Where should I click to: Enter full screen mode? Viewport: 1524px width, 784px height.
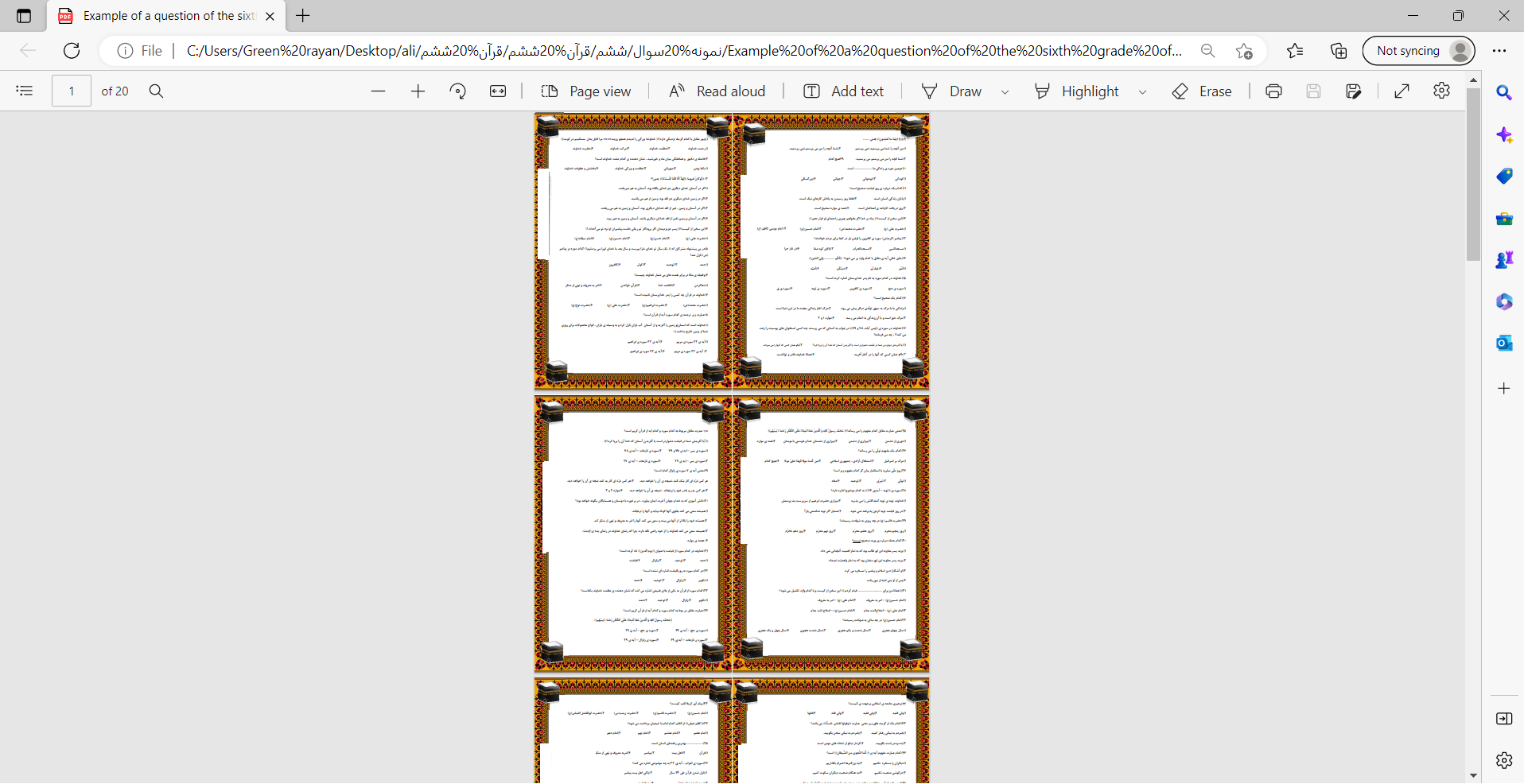1402,91
